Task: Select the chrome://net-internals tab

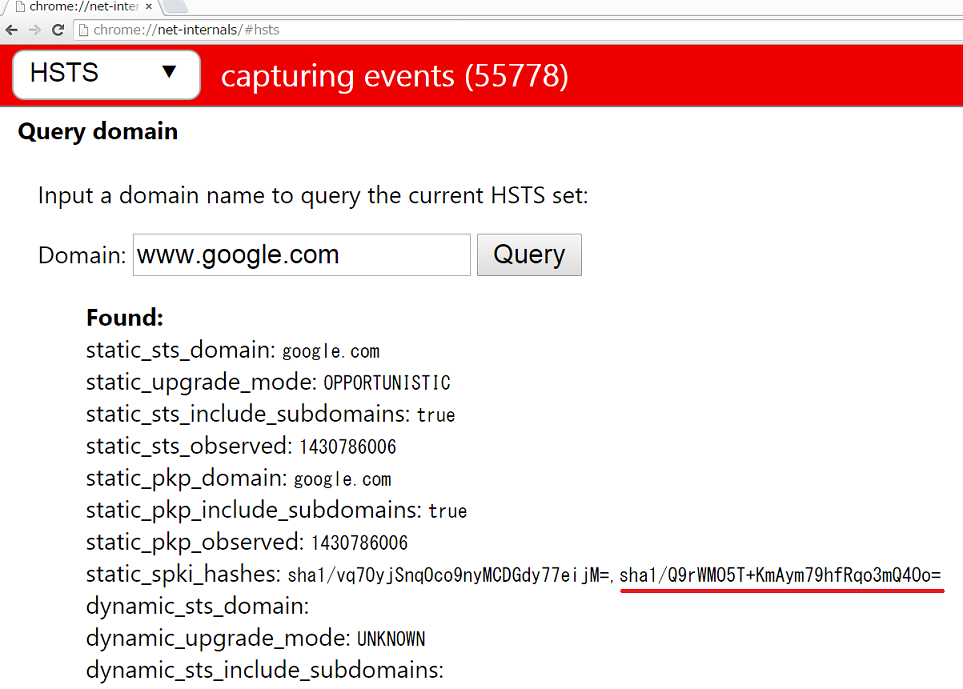Action: coord(83,7)
